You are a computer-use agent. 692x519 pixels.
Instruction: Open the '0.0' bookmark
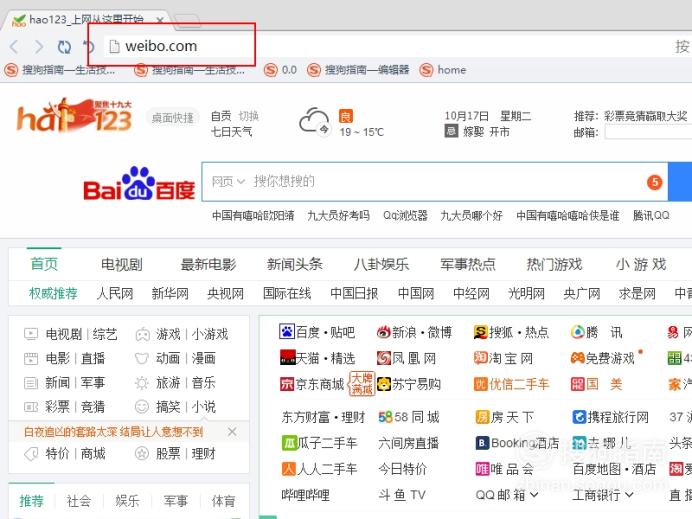281,70
